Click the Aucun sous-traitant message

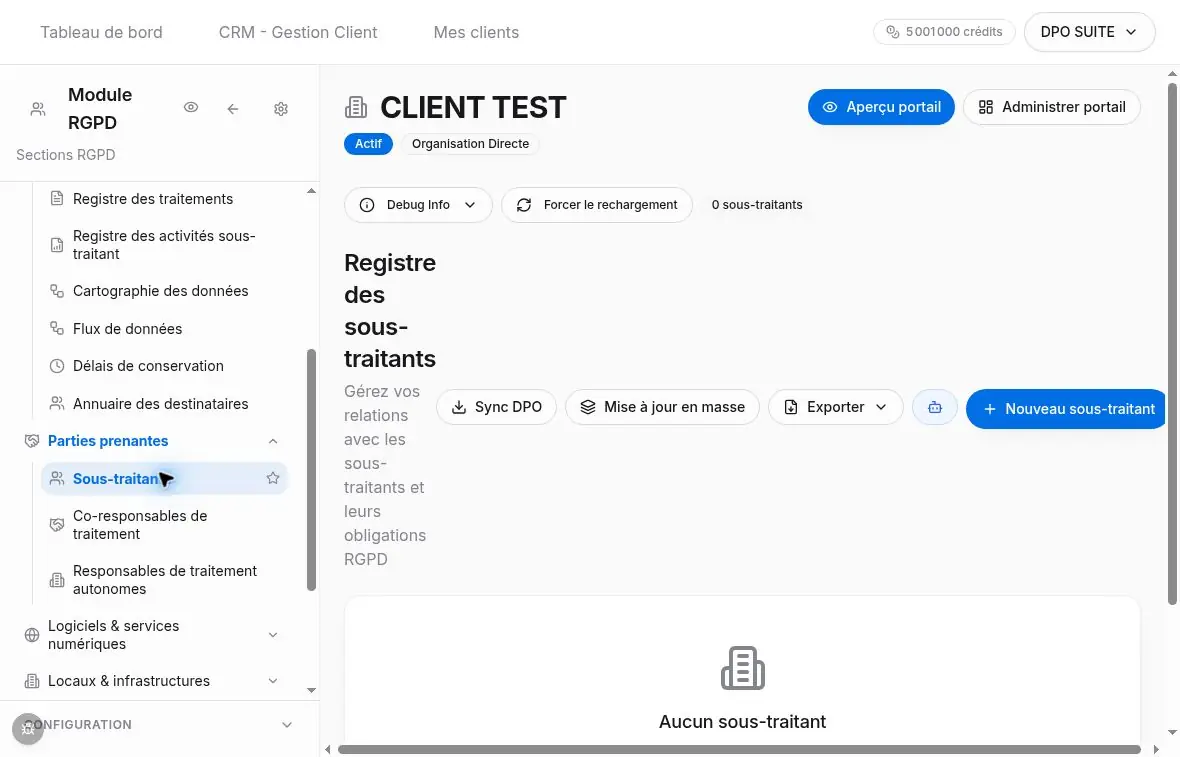(743, 722)
